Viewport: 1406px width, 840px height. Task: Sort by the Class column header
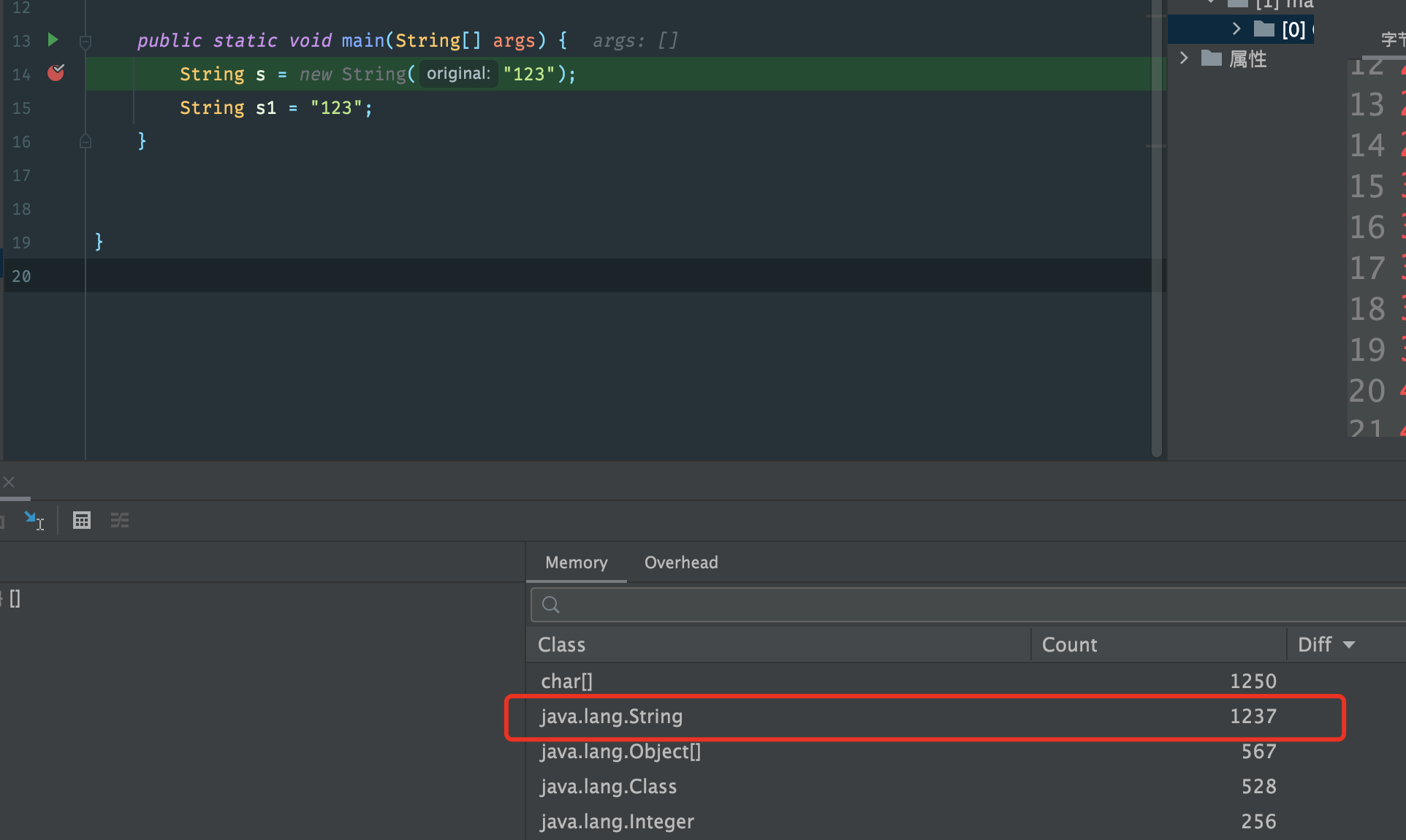click(x=778, y=644)
